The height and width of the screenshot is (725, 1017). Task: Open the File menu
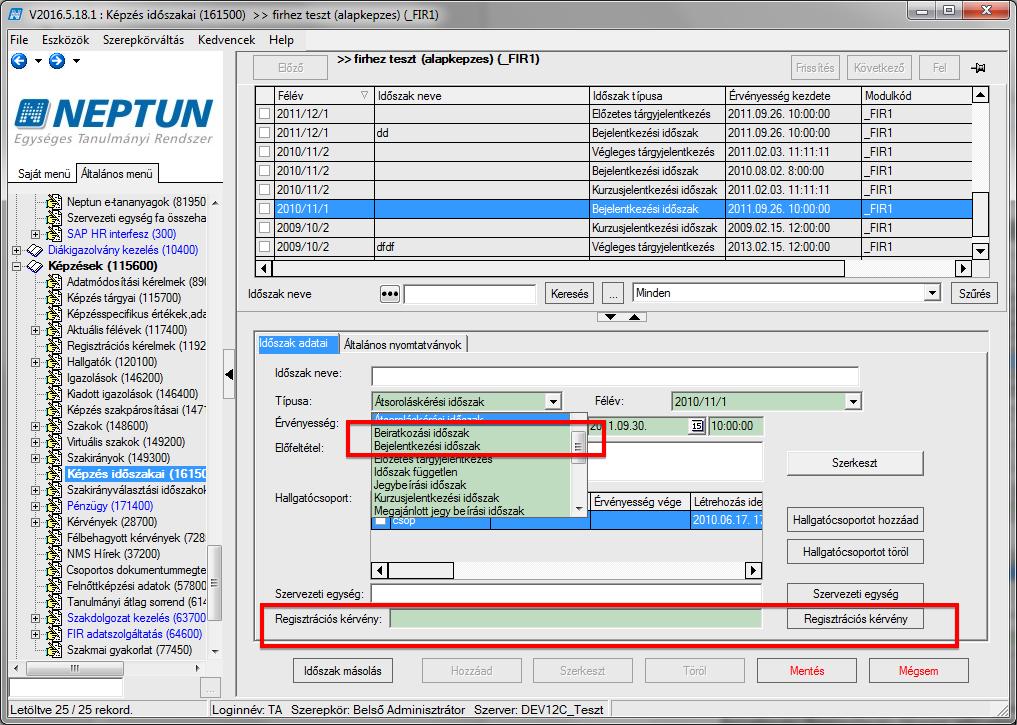(19, 40)
